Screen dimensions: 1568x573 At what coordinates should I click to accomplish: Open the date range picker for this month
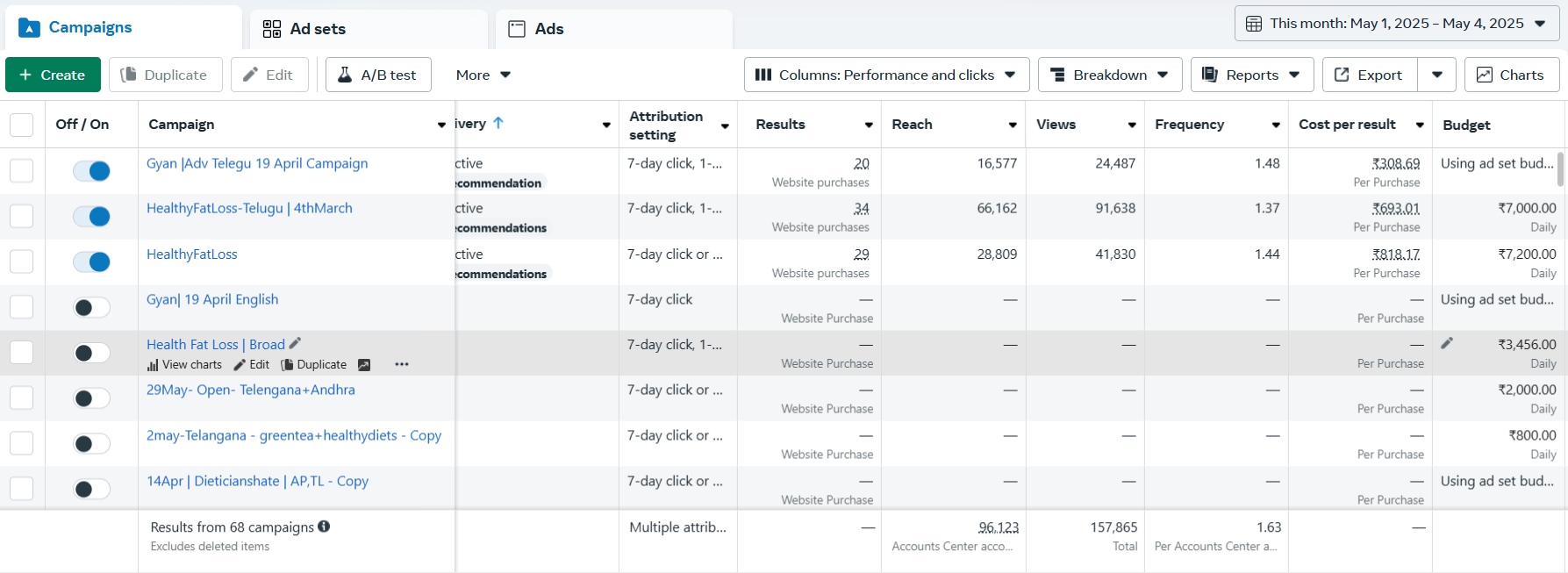click(1395, 24)
